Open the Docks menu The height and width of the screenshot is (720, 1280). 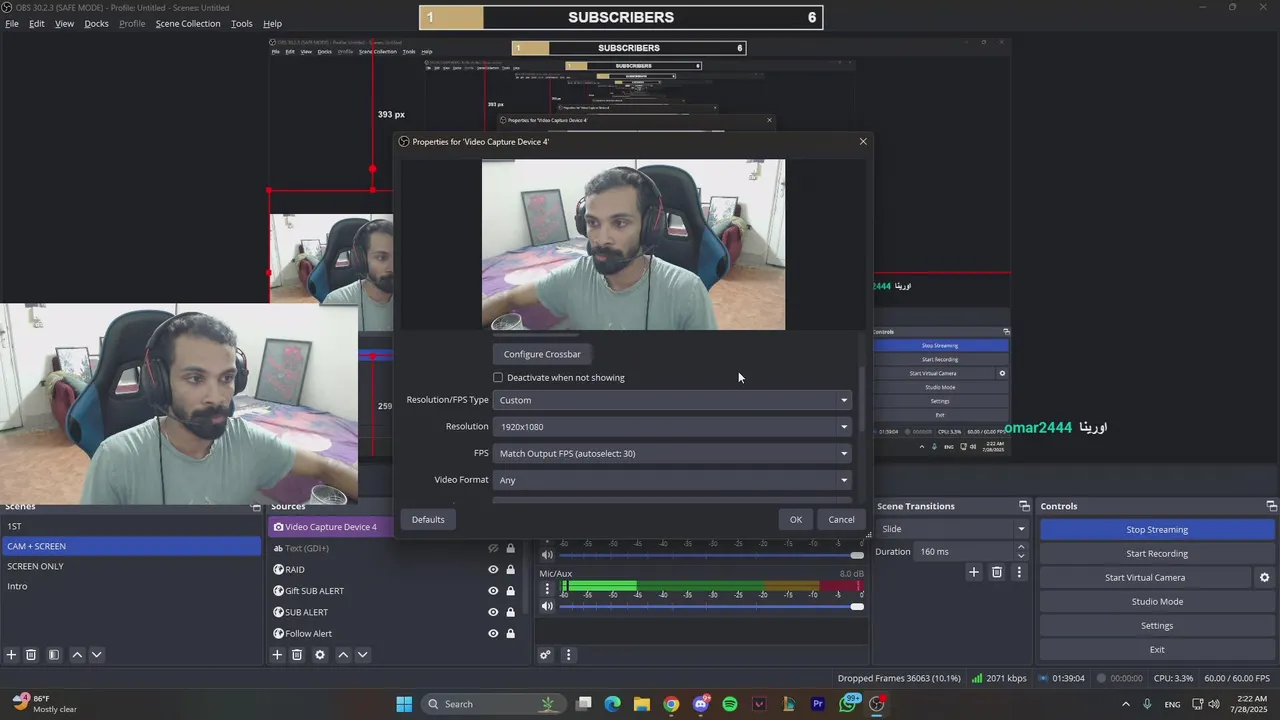click(96, 23)
